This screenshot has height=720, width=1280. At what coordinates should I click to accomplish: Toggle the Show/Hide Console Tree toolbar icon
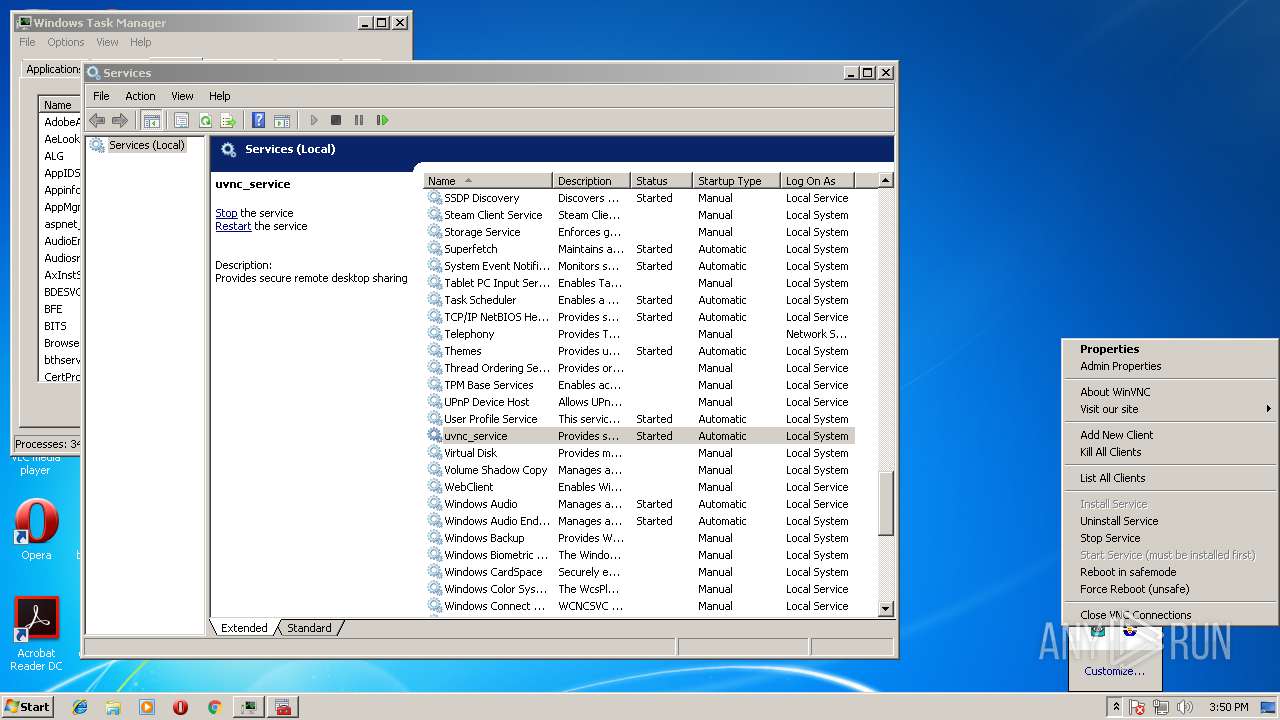tap(151, 120)
